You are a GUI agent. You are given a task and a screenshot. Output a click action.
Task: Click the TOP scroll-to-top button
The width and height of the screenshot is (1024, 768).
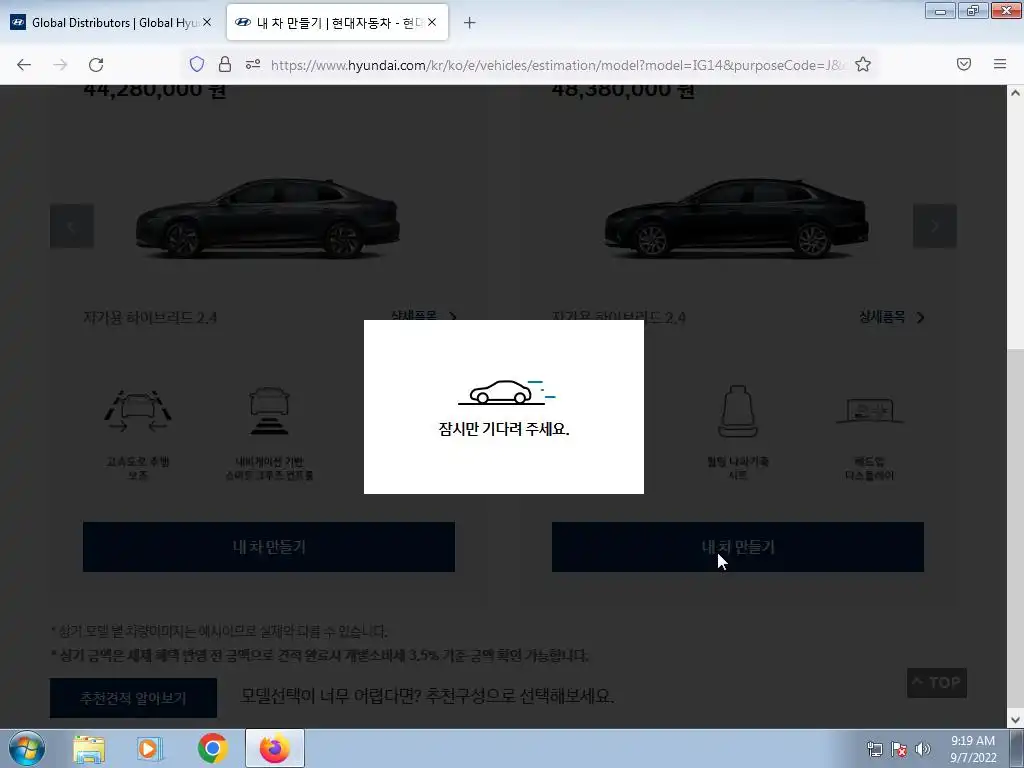pyautogui.click(x=936, y=683)
